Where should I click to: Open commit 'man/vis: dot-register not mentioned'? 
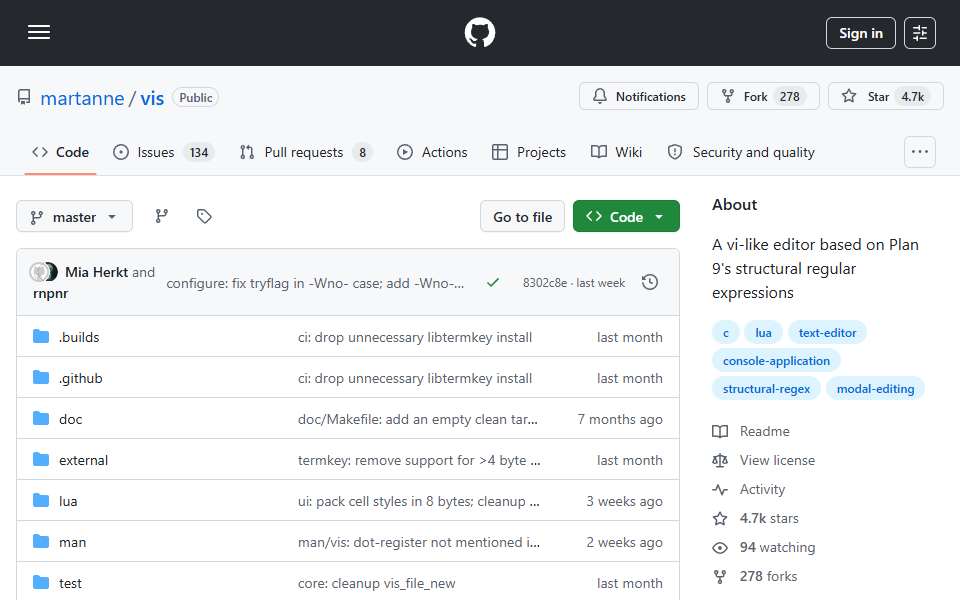pyautogui.click(x=419, y=542)
